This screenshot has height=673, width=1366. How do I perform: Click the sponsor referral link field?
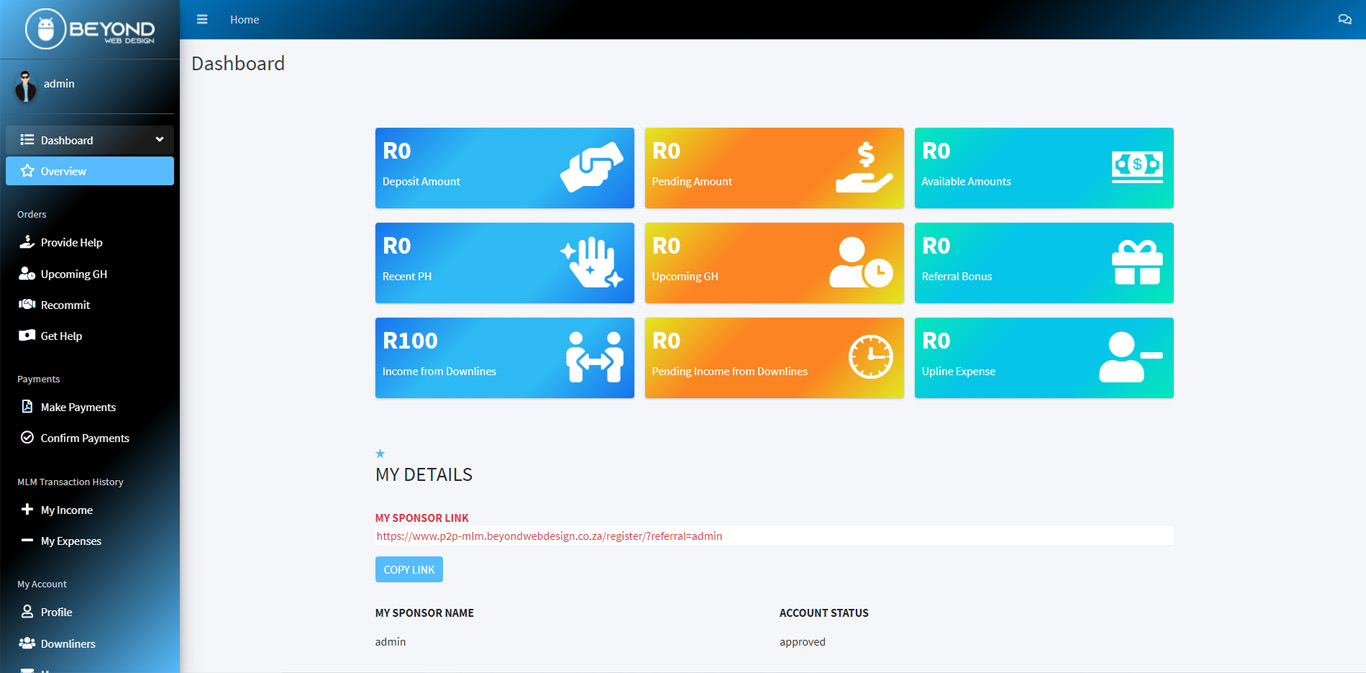pos(773,536)
